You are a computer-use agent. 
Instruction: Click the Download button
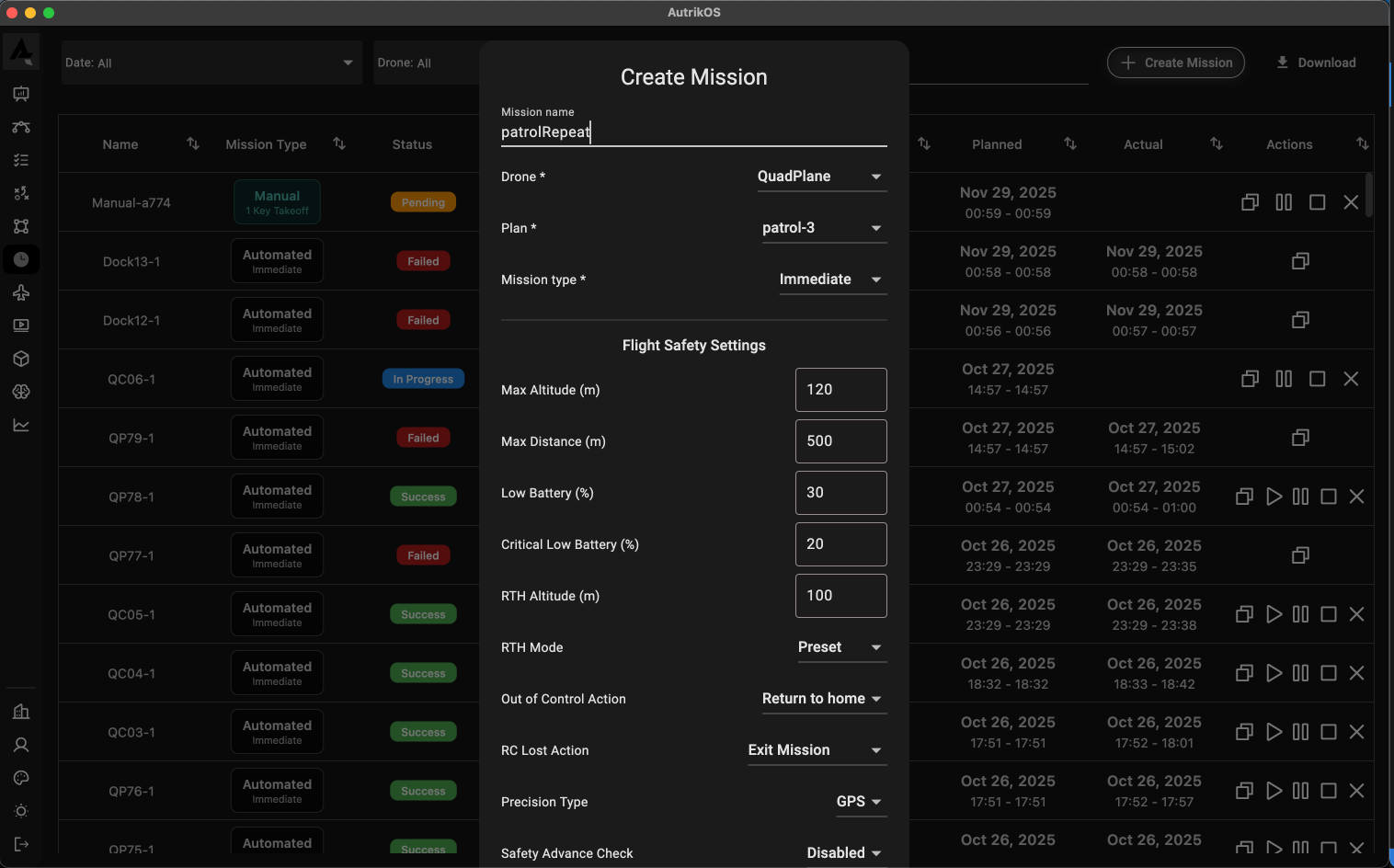1316,63
